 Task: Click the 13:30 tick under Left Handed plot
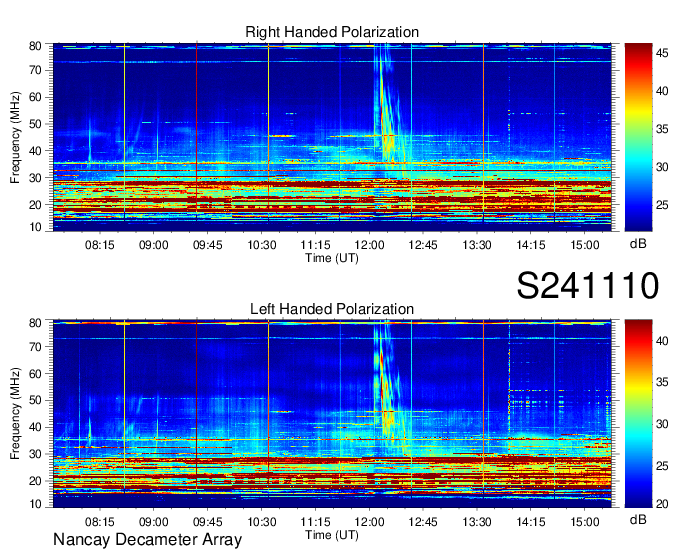[x=477, y=522]
